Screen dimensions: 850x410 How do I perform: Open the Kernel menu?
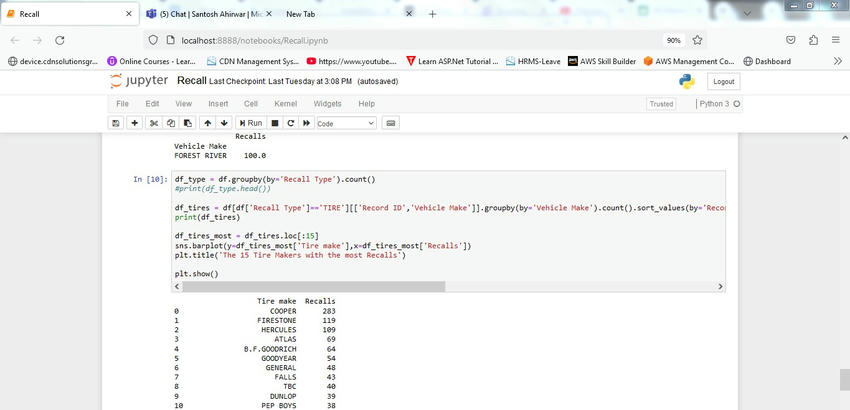(x=286, y=104)
